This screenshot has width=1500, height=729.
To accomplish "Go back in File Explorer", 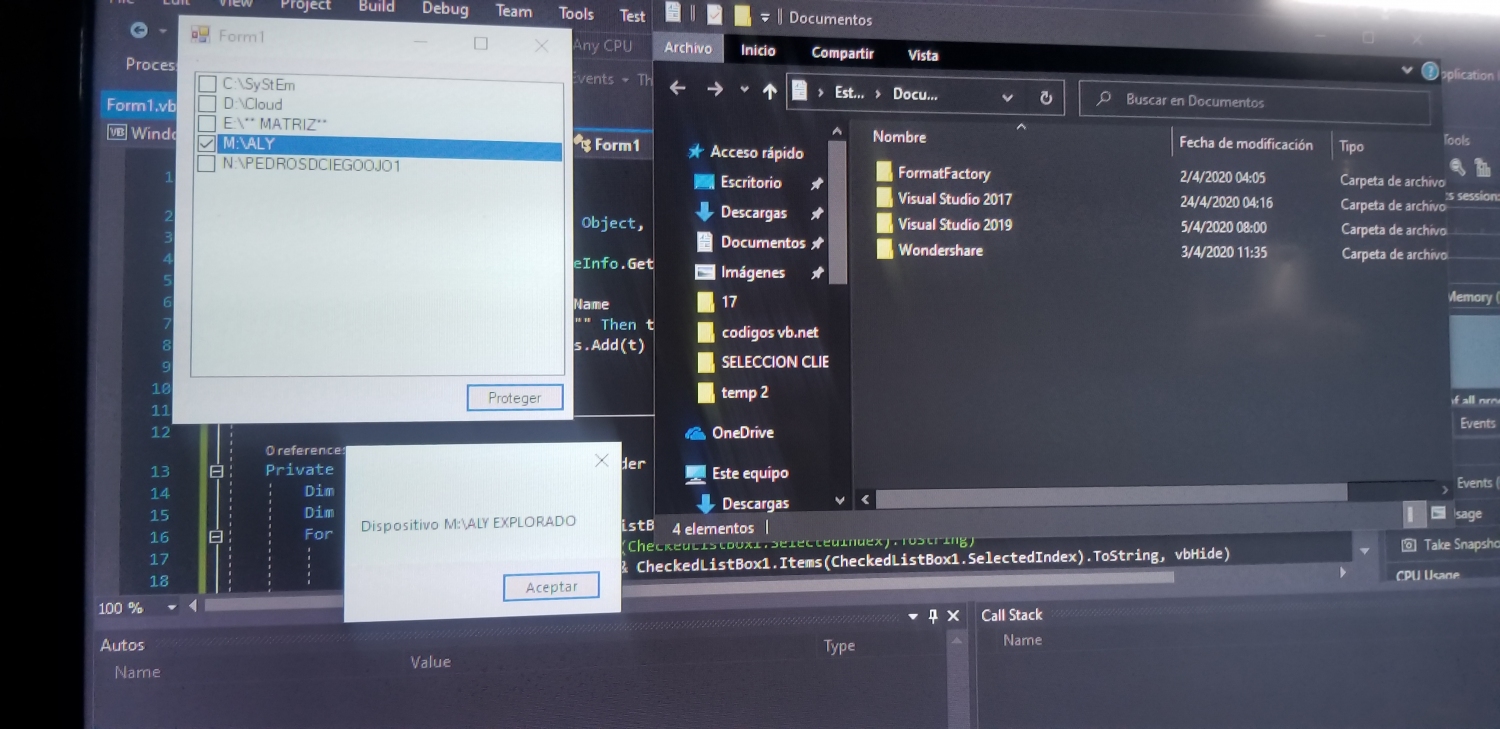I will 677,88.
